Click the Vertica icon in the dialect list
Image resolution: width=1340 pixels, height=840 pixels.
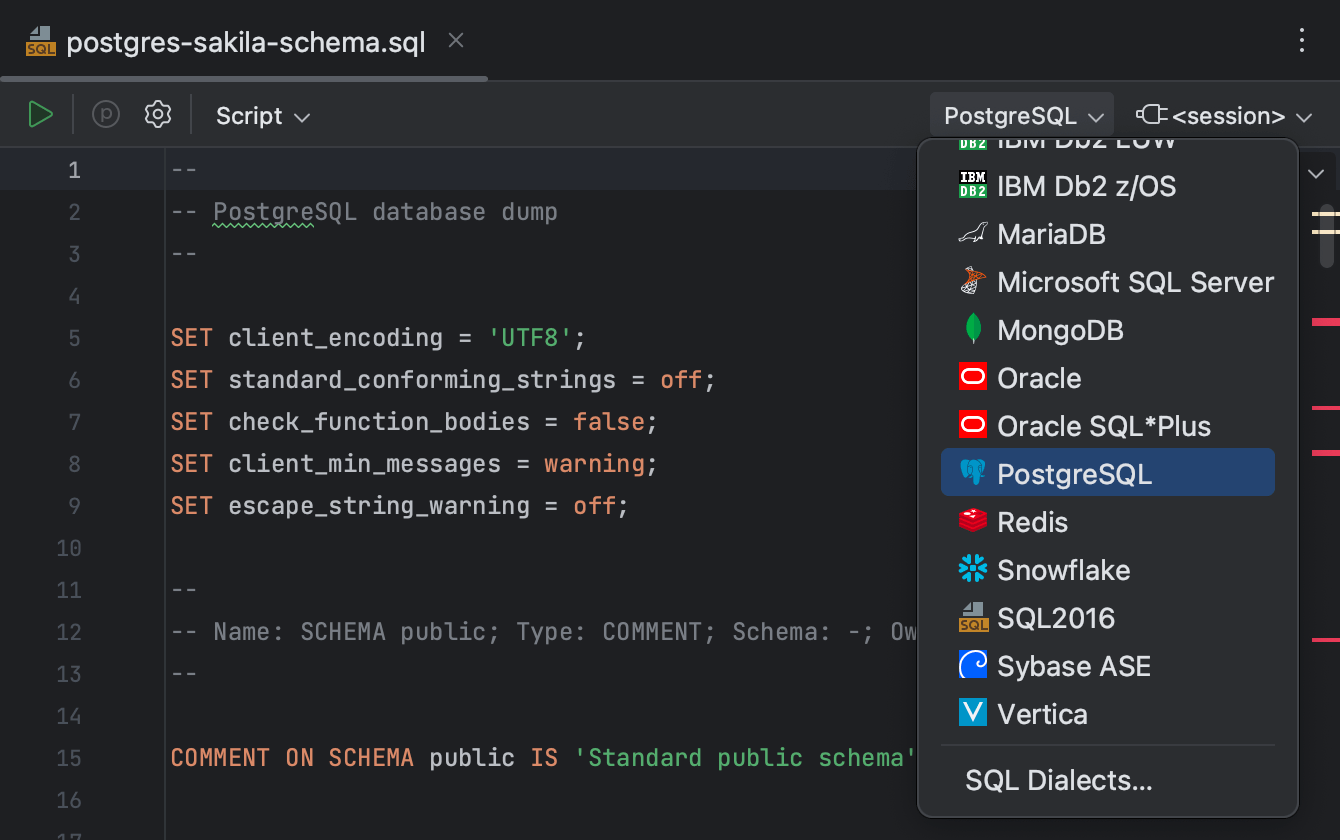(x=972, y=713)
